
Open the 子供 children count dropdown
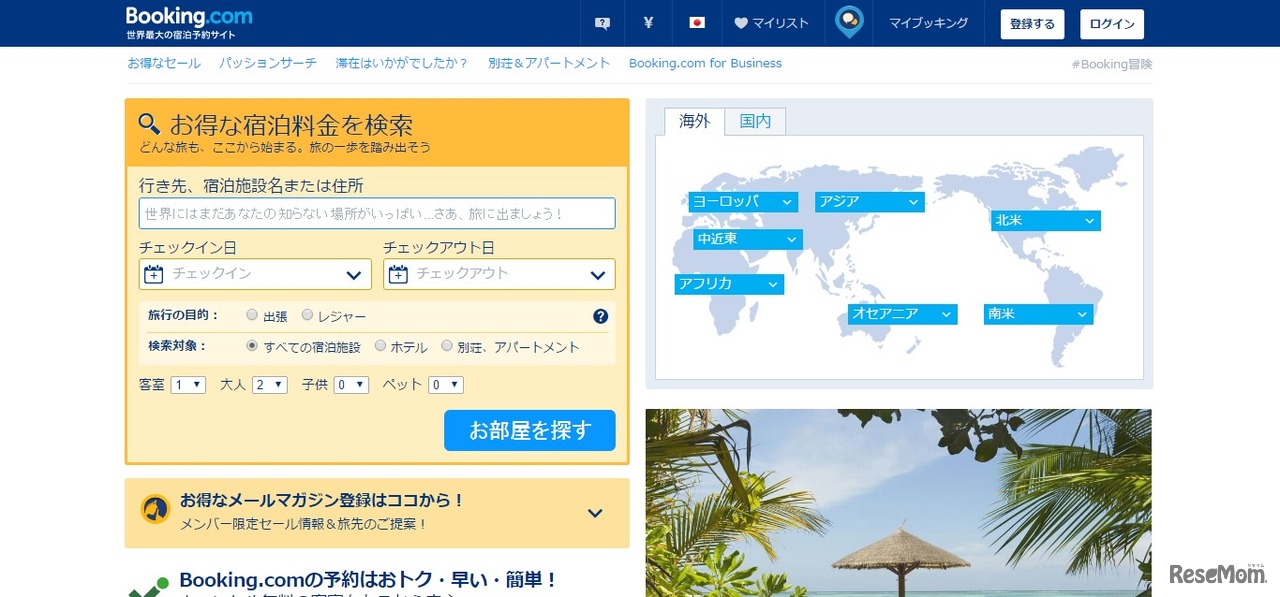(351, 385)
